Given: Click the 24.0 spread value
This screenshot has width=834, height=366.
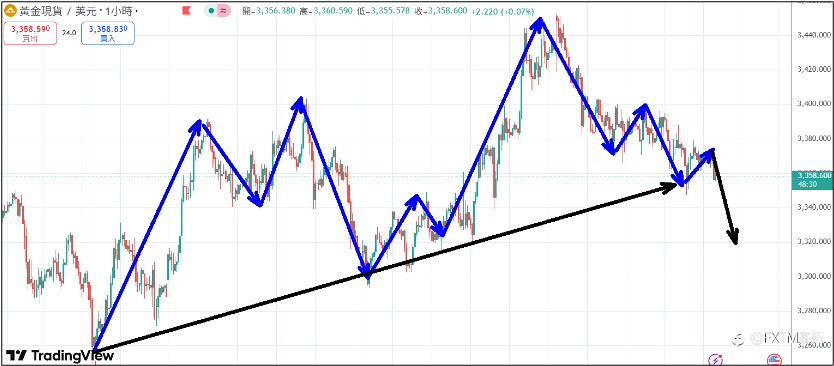Looking at the screenshot, I should tap(69, 33).
